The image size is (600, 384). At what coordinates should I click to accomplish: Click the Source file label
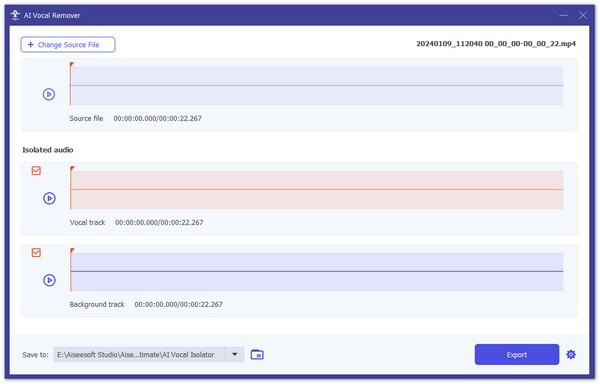click(x=86, y=119)
